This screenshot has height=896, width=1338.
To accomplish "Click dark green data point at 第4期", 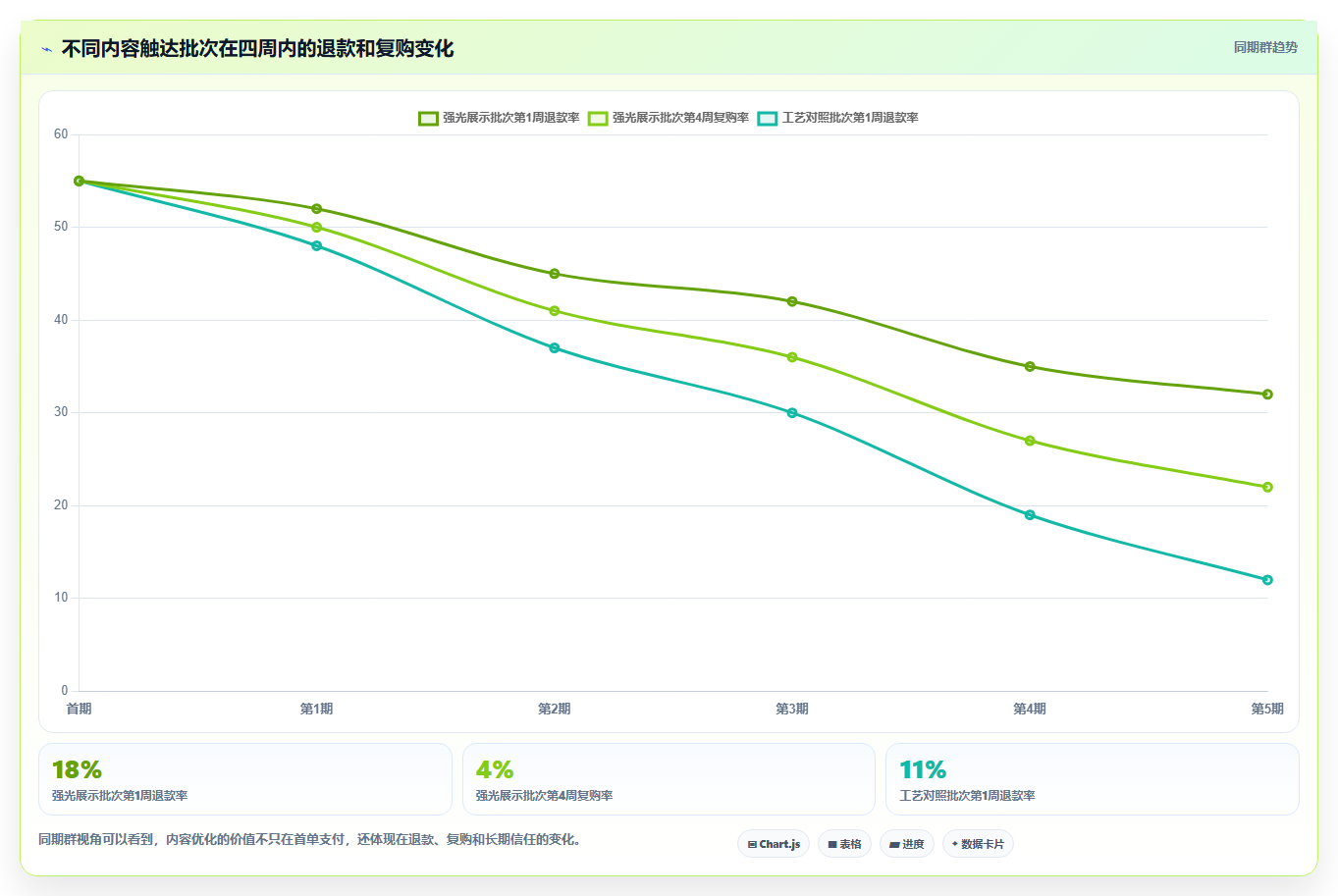I will (1030, 367).
